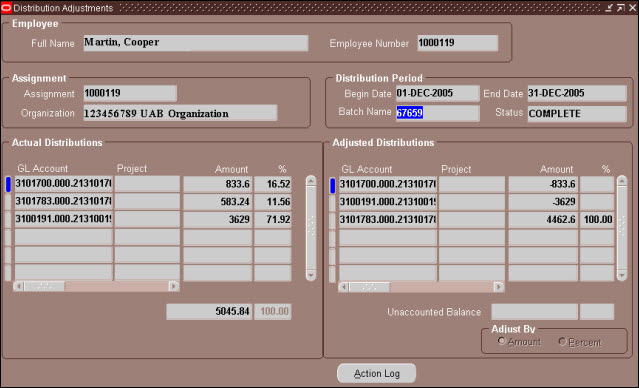Click the Actual Distributions scroll down arrow
This screenshot has width=639, height=388.
pyautogui.click(x=311, y=275)
